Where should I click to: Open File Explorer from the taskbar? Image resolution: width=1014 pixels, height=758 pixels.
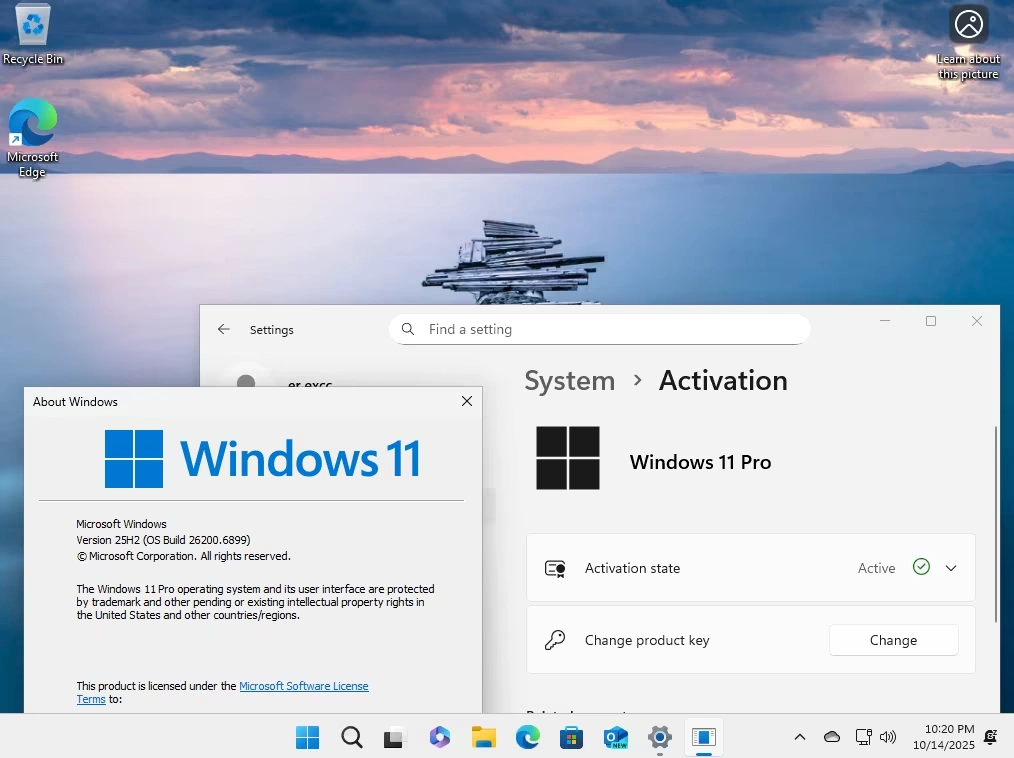tap(483, 737)
